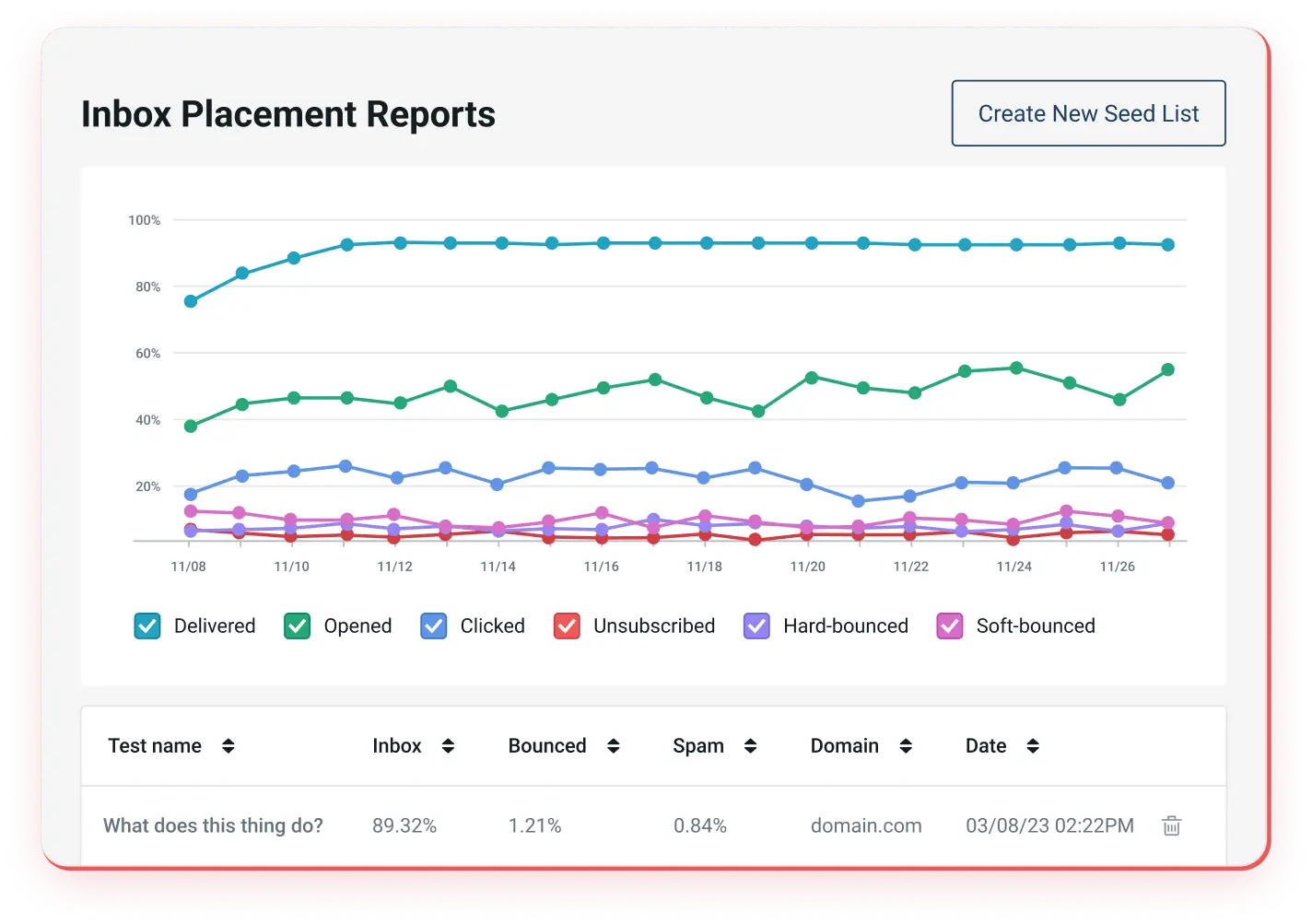Sort the table by Test name
Viewport: 1312px width, 924px height.
tap(228, 746)
